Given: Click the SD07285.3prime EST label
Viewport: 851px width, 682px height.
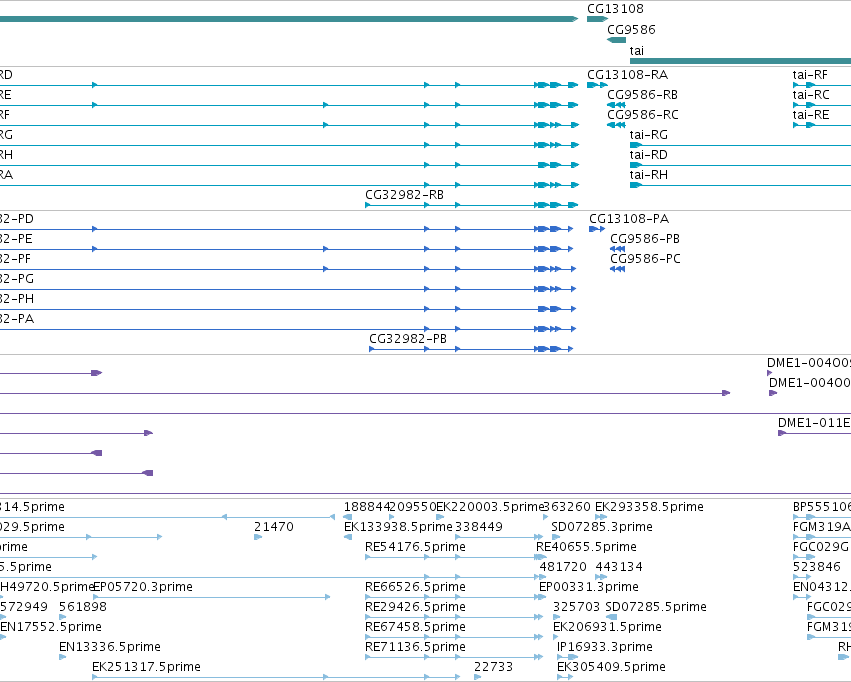Looking at the screenshot, I should click(602, 527).
